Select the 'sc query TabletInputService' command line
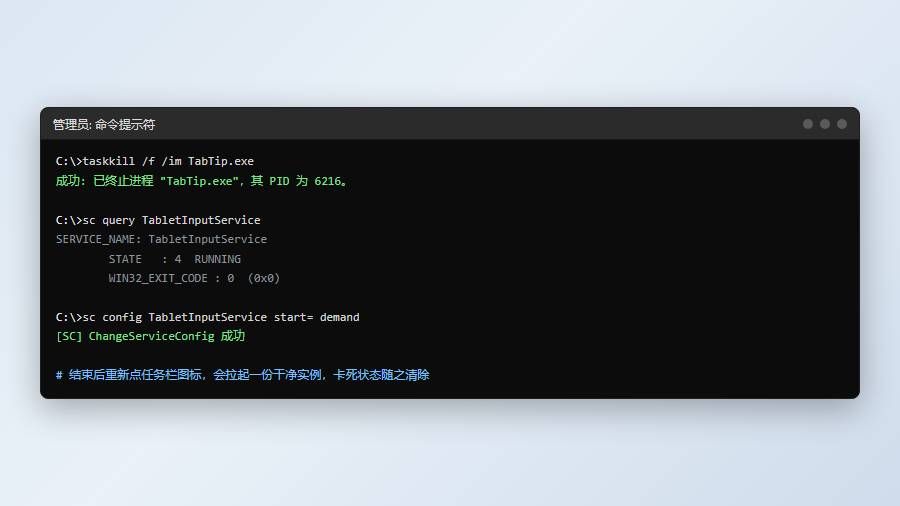Image resolution: width=900 pixels, height=506 pixels. (x=158, y=220)
